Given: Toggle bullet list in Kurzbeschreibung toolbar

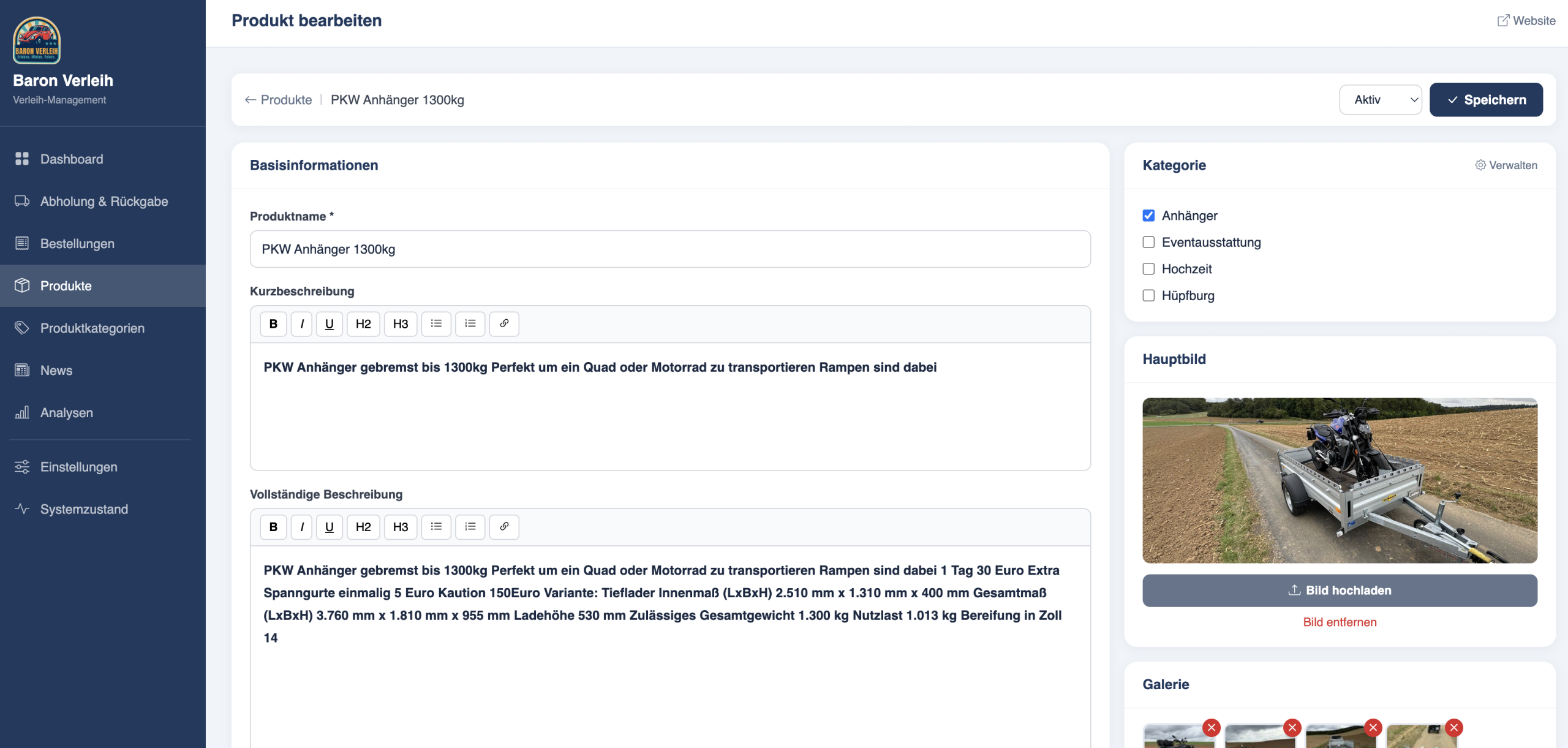Looking at the screenshot, I should tap(435, 323).
